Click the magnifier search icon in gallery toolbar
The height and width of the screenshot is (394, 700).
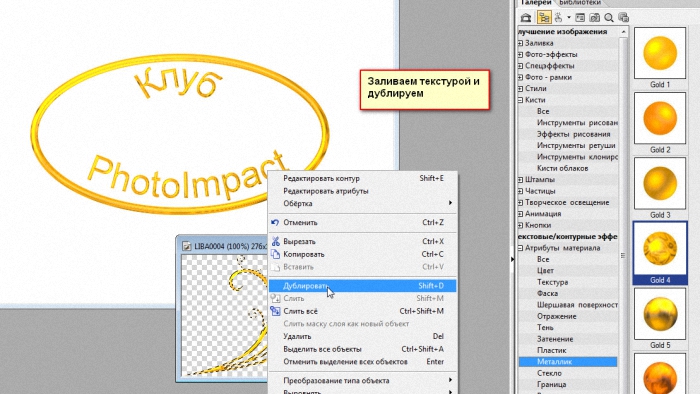point(608,17)
